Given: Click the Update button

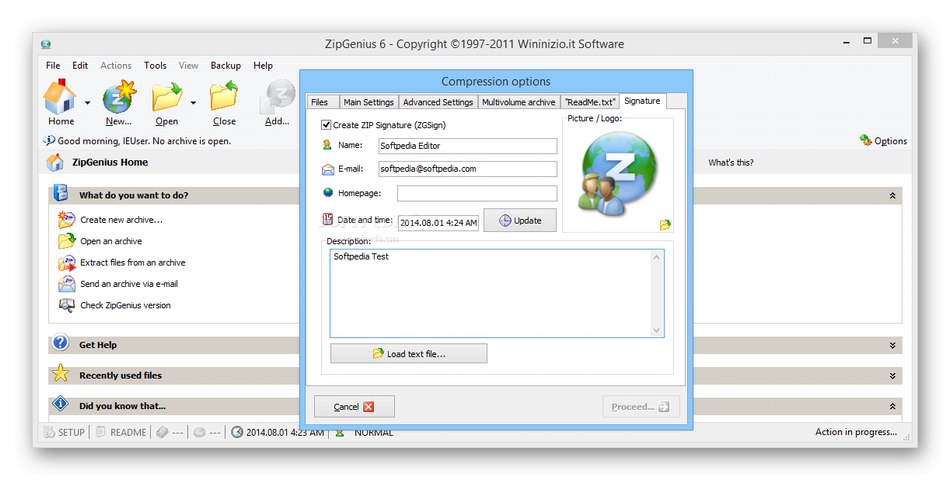Looking at the screenshot, I should click(x=520, y=221).
